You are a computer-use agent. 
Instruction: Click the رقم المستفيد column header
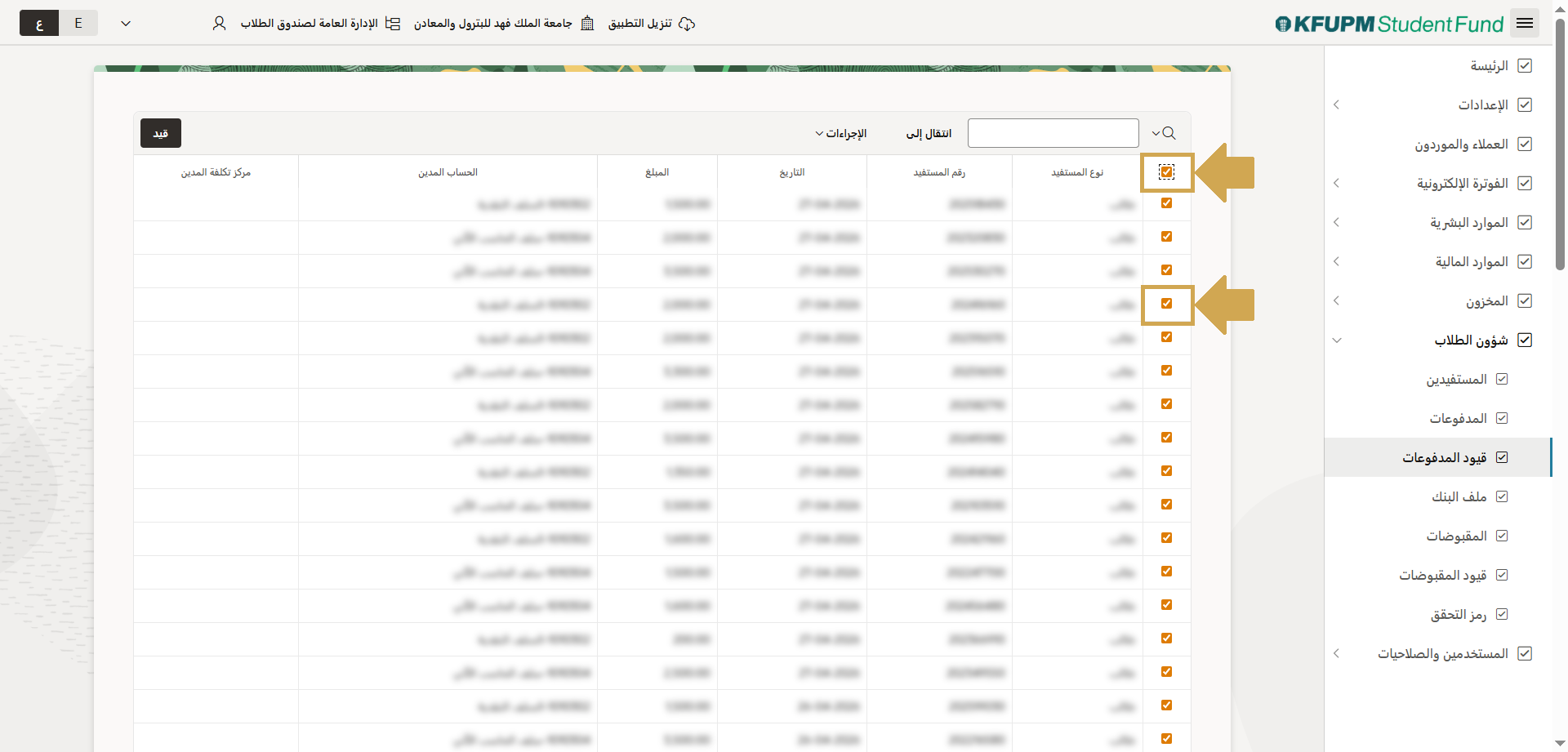(939, 172)
